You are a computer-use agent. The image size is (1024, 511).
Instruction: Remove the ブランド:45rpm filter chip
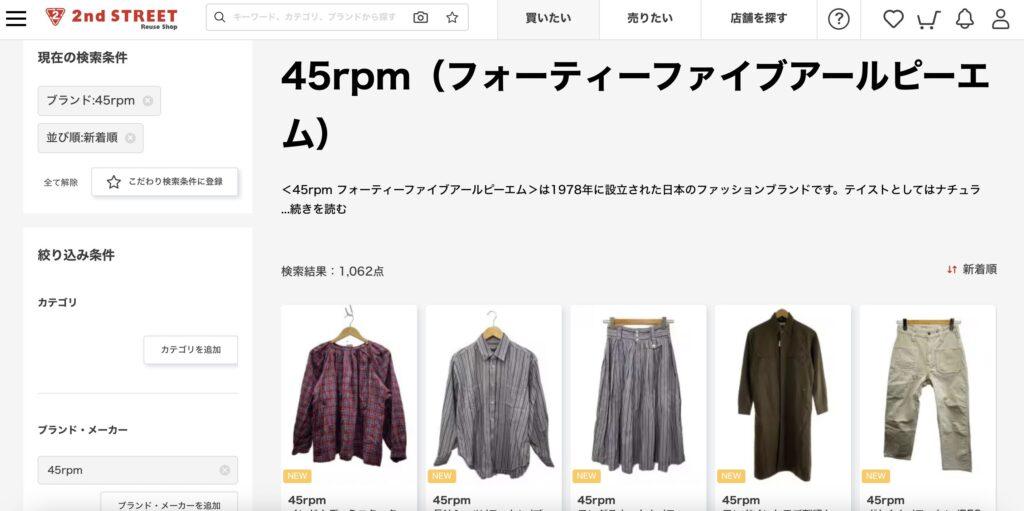[x=148, y=101]
